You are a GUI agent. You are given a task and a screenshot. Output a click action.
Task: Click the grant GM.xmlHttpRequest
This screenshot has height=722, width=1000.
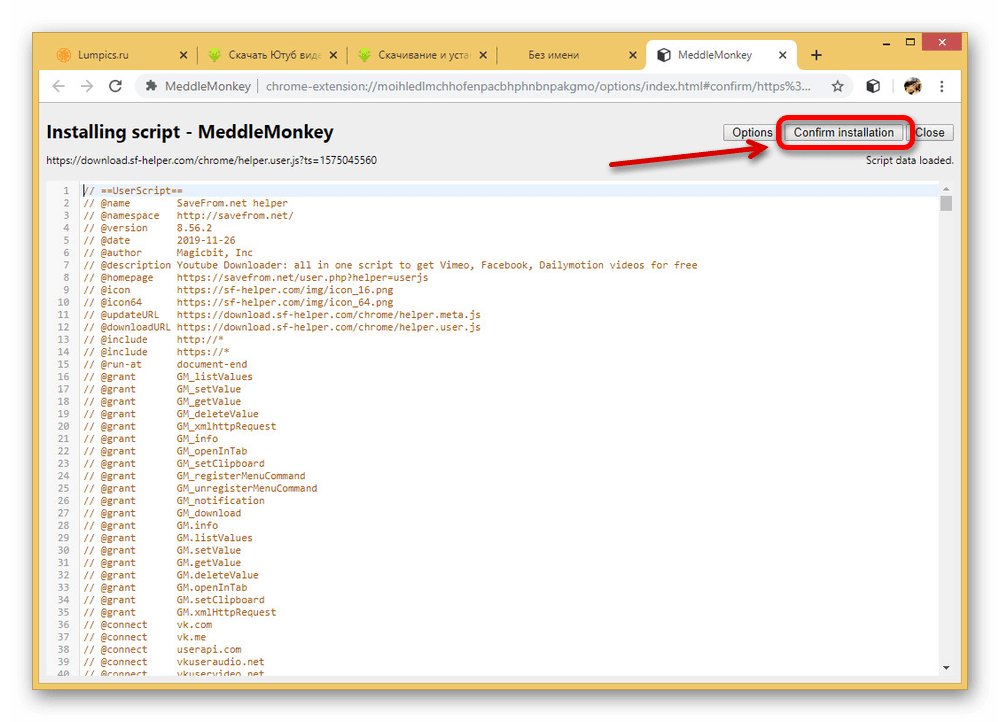[x=226, y=612]
